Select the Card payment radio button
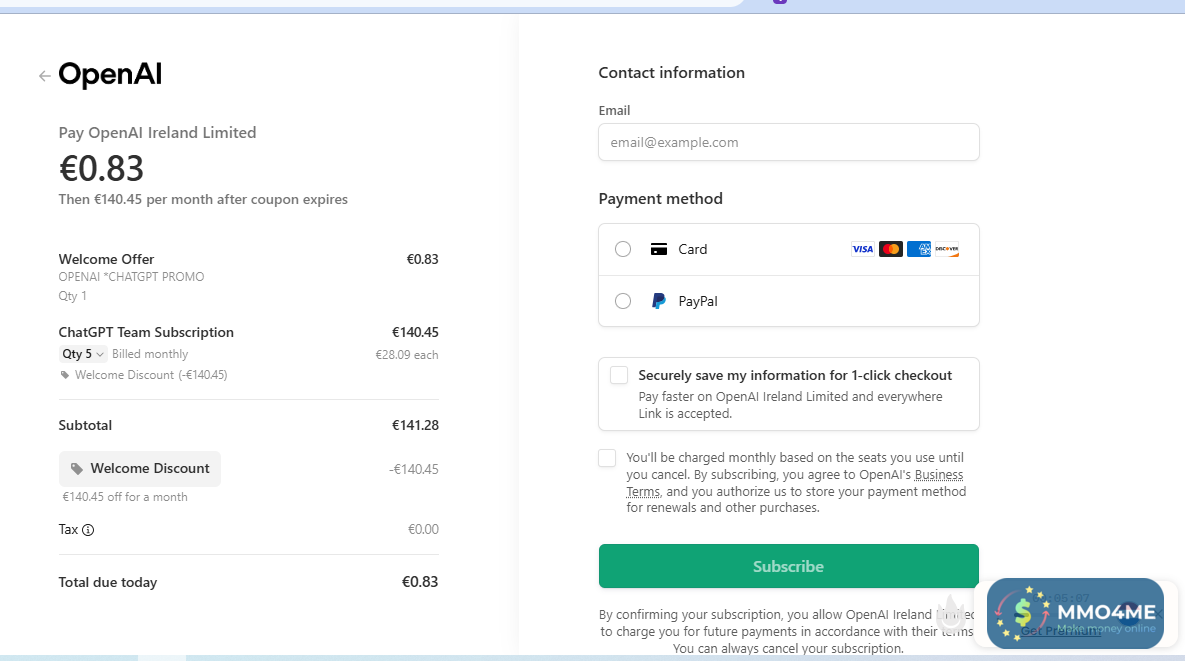The height and width of the screenshot is (661, 1185). [623, 249]
